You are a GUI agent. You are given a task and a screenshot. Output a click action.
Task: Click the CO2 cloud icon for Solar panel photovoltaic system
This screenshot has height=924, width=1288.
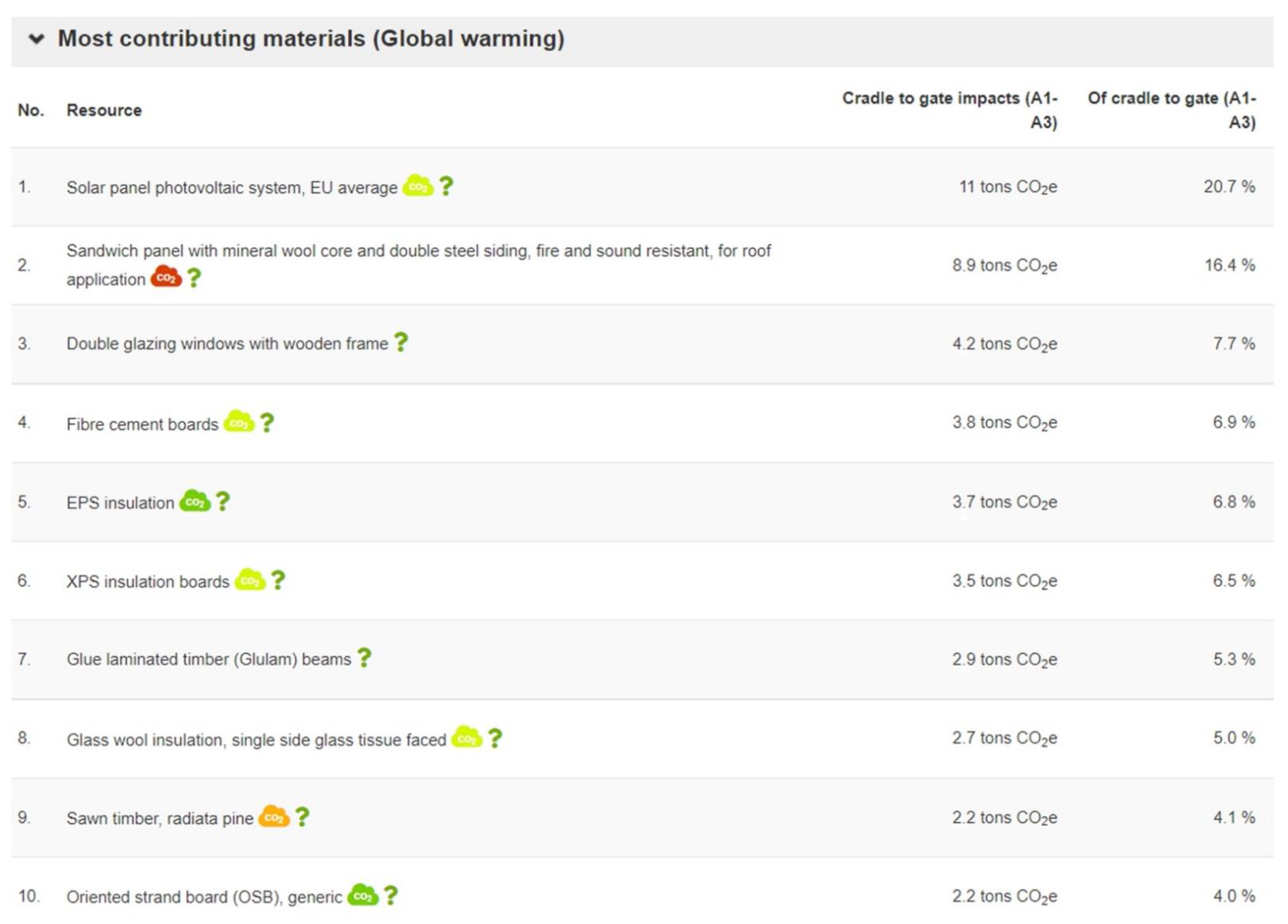point(418,186)
